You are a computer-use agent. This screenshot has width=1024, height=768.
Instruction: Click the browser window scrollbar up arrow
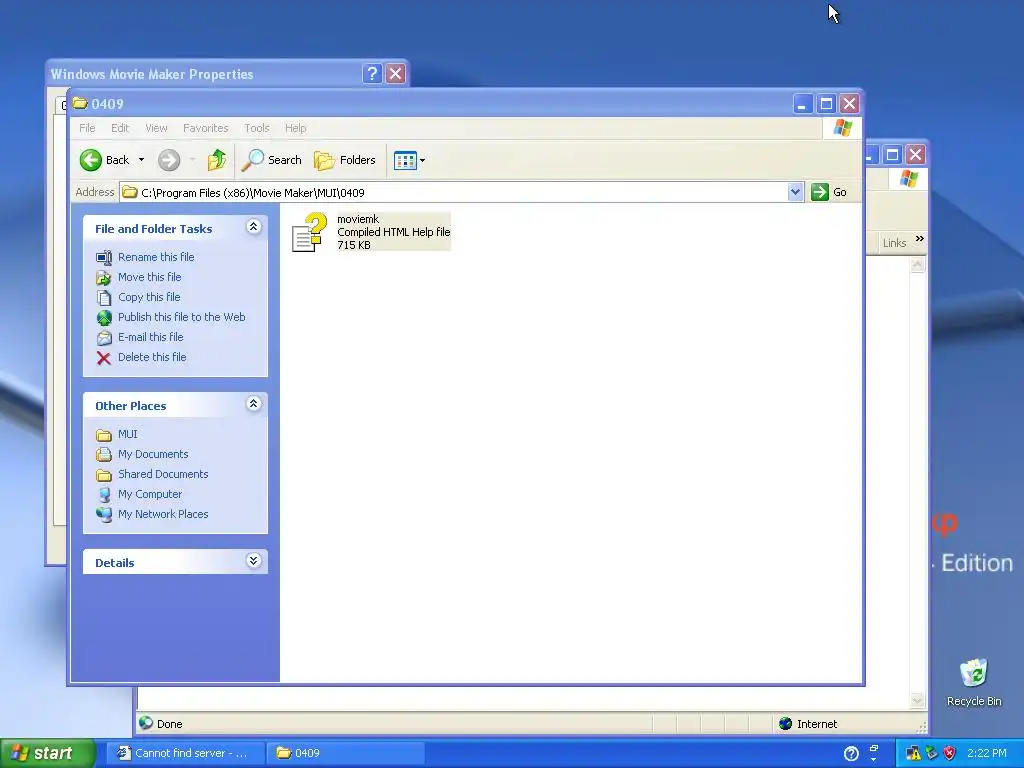click(917, 265)
